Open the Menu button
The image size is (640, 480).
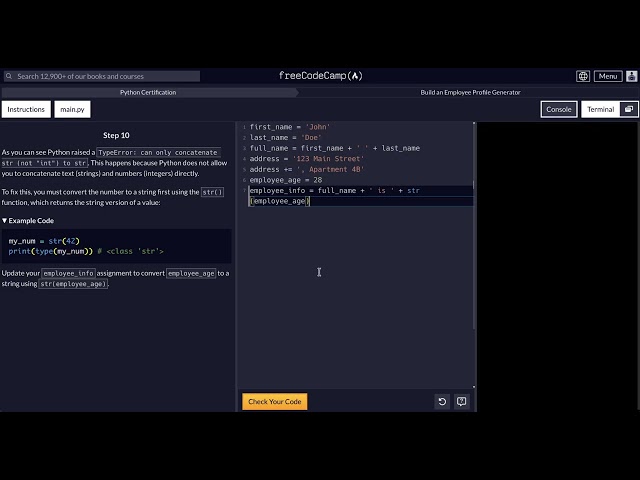(x=608, y=76)
